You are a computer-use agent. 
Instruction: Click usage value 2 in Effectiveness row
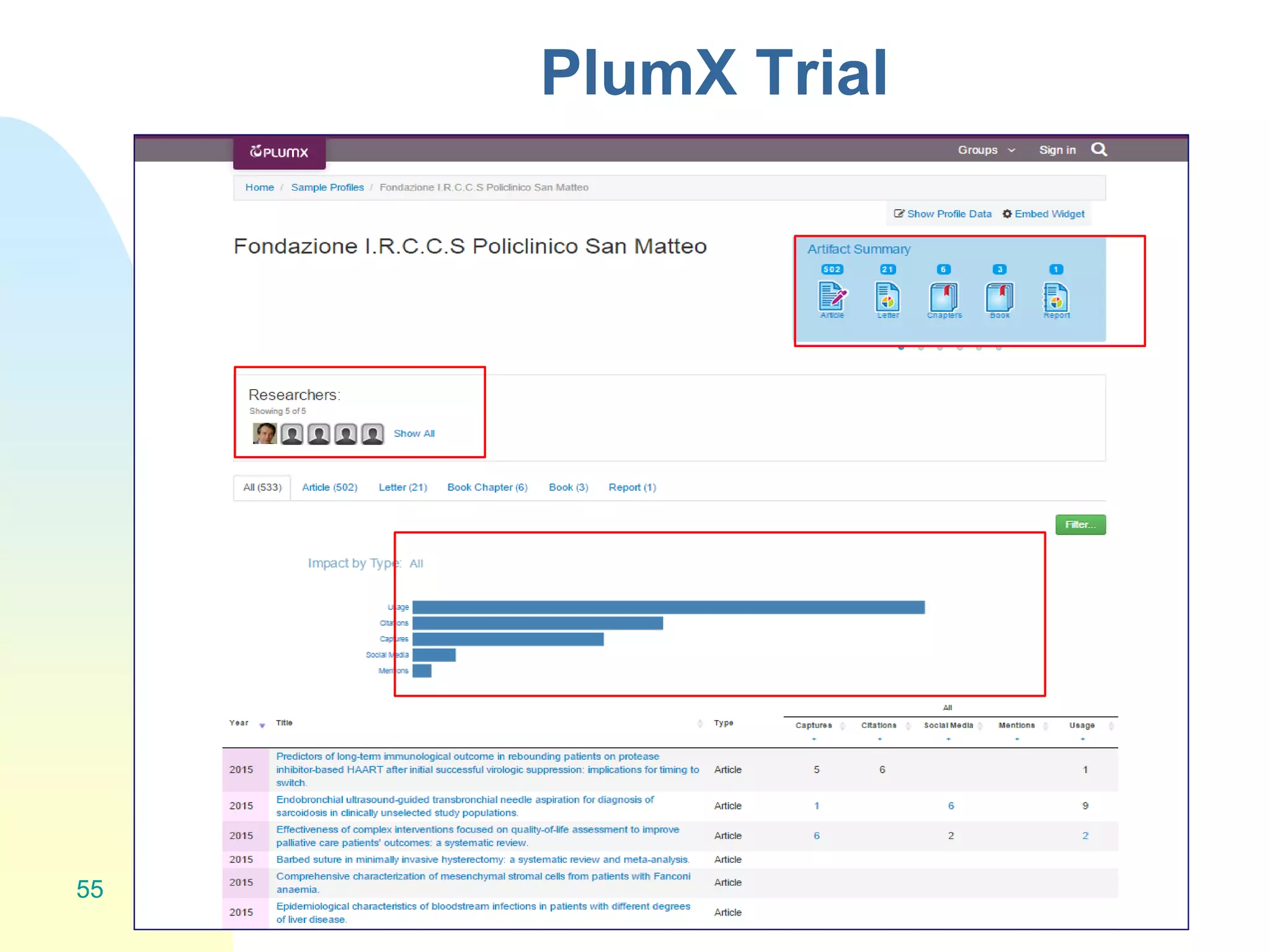[1085, 835]
